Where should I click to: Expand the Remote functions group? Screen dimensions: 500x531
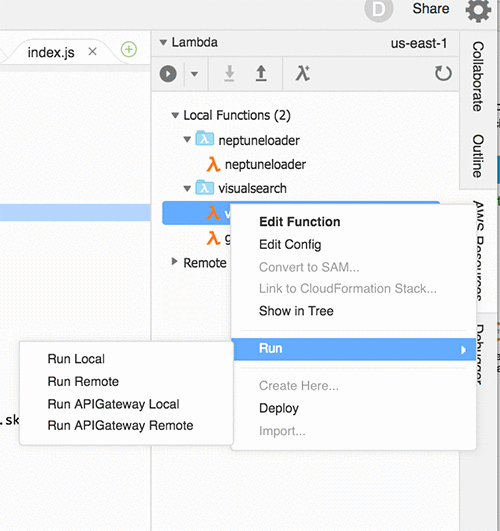coord(174,261)
